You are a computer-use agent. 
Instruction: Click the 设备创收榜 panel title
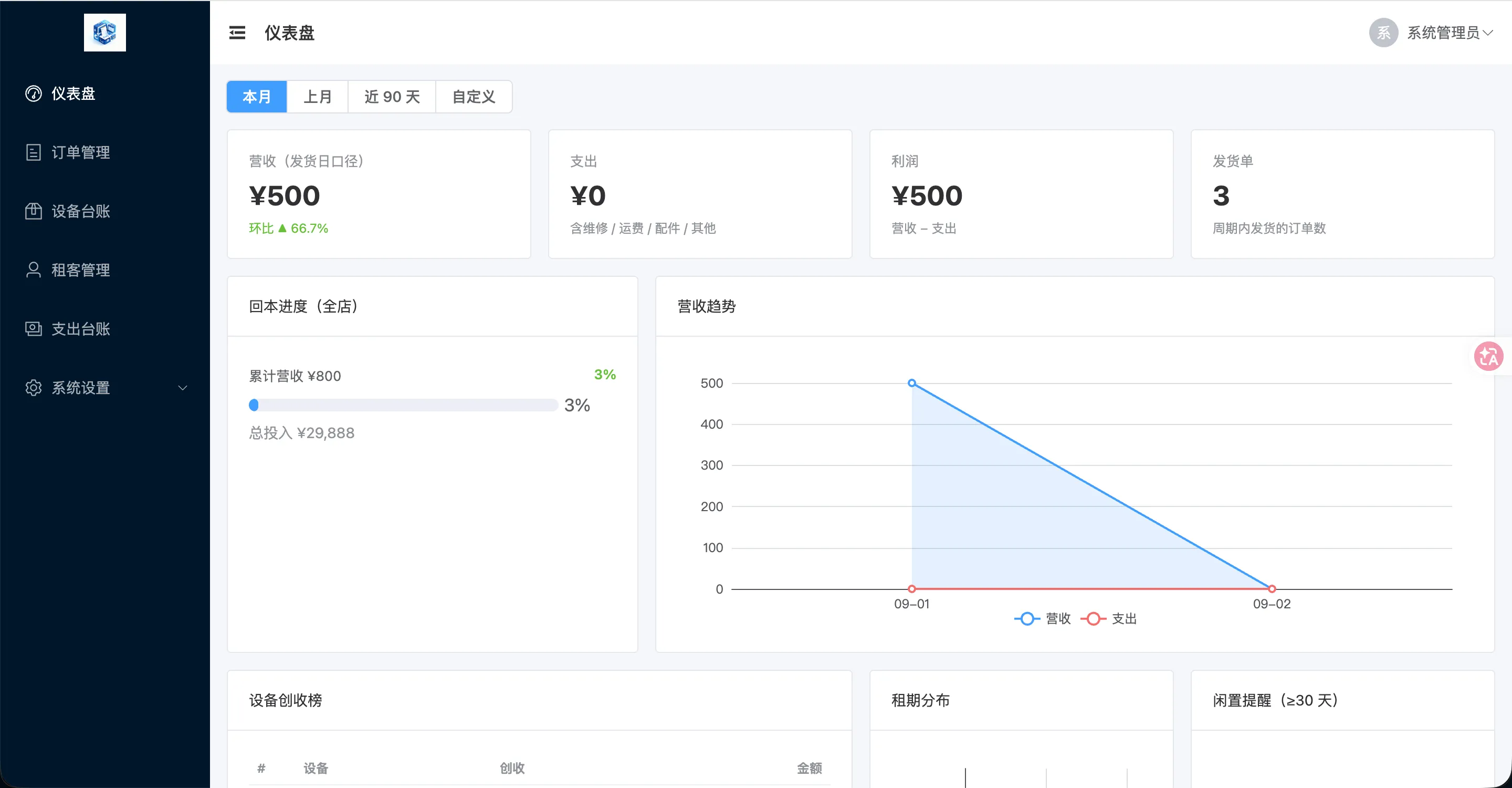pyautogui.click(x=285, y=700)
